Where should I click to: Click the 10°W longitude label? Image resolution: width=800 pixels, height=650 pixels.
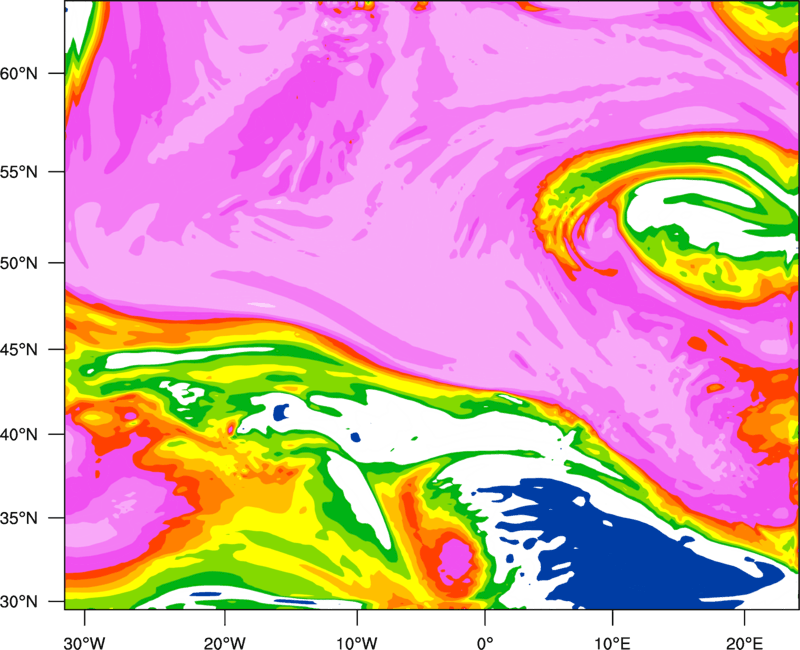tap(357, 643)
